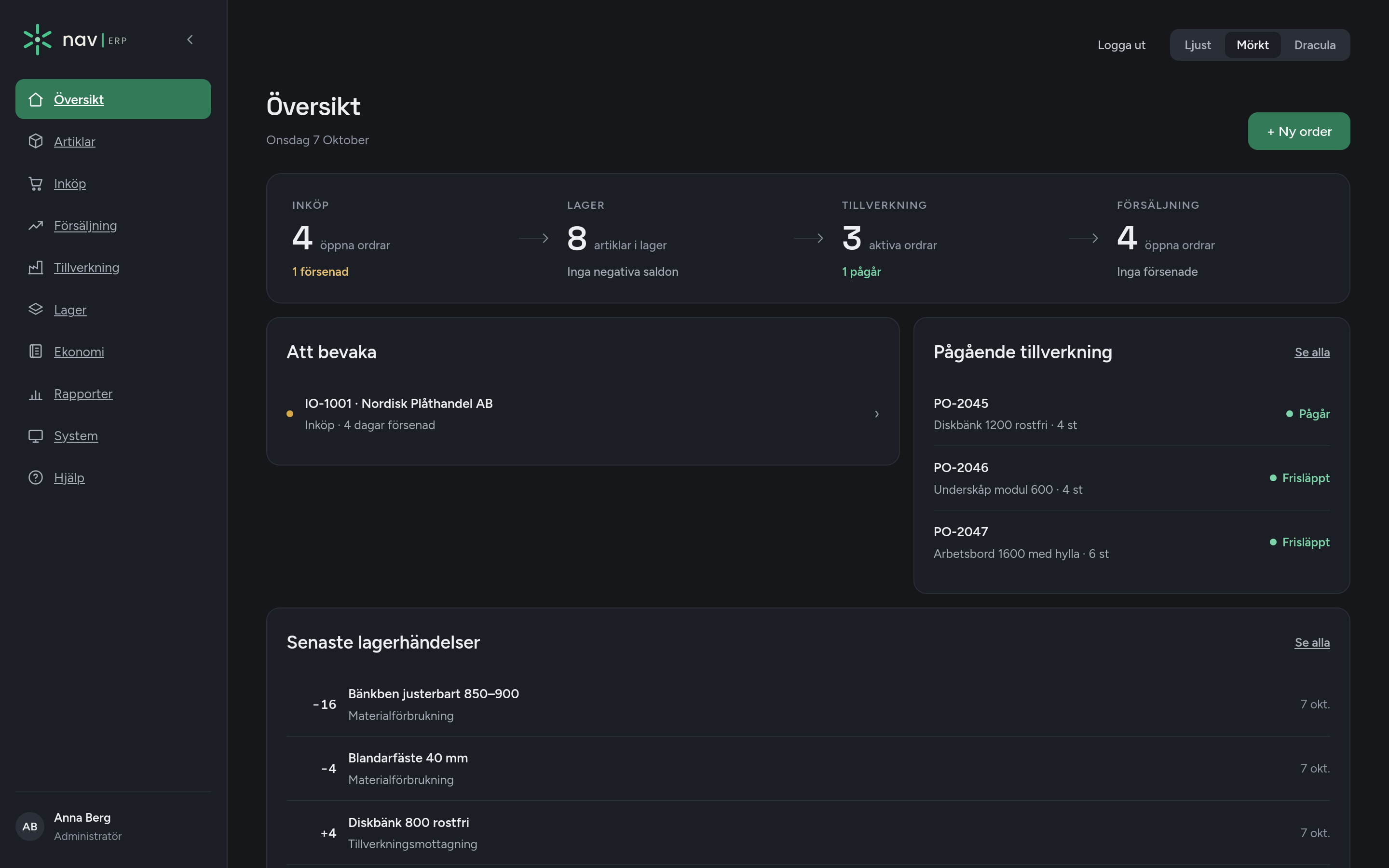Click the Ekonomi ledger icon
This screenshot has height=868, width=1389.
(x=36, y=352)
